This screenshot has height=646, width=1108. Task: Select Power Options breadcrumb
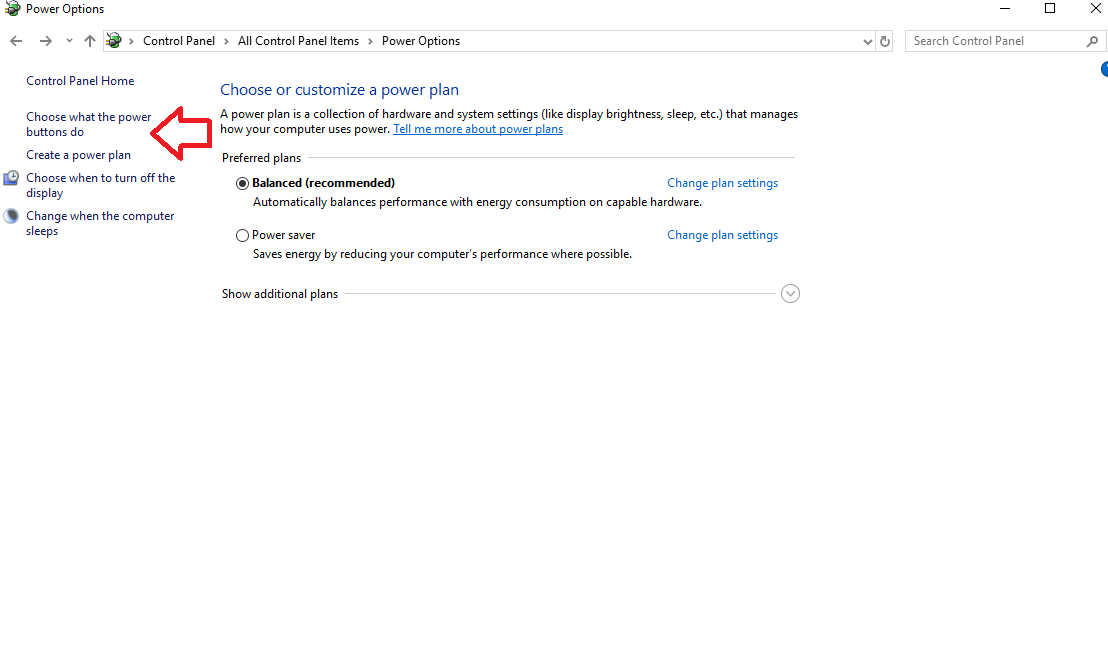[x=420, y=41]
